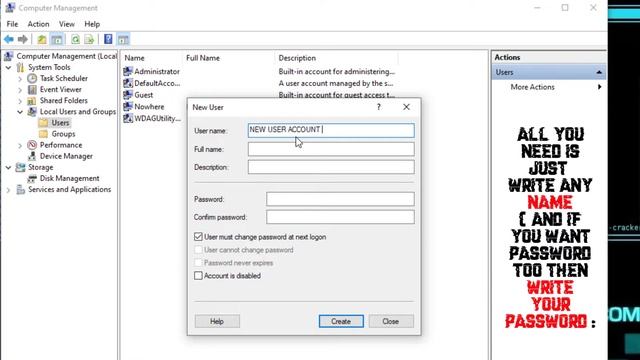Click the Task Scheduler clock icon
Image resolution: width=640 pixels, height=360 pixels.
(x=32, y=78)
